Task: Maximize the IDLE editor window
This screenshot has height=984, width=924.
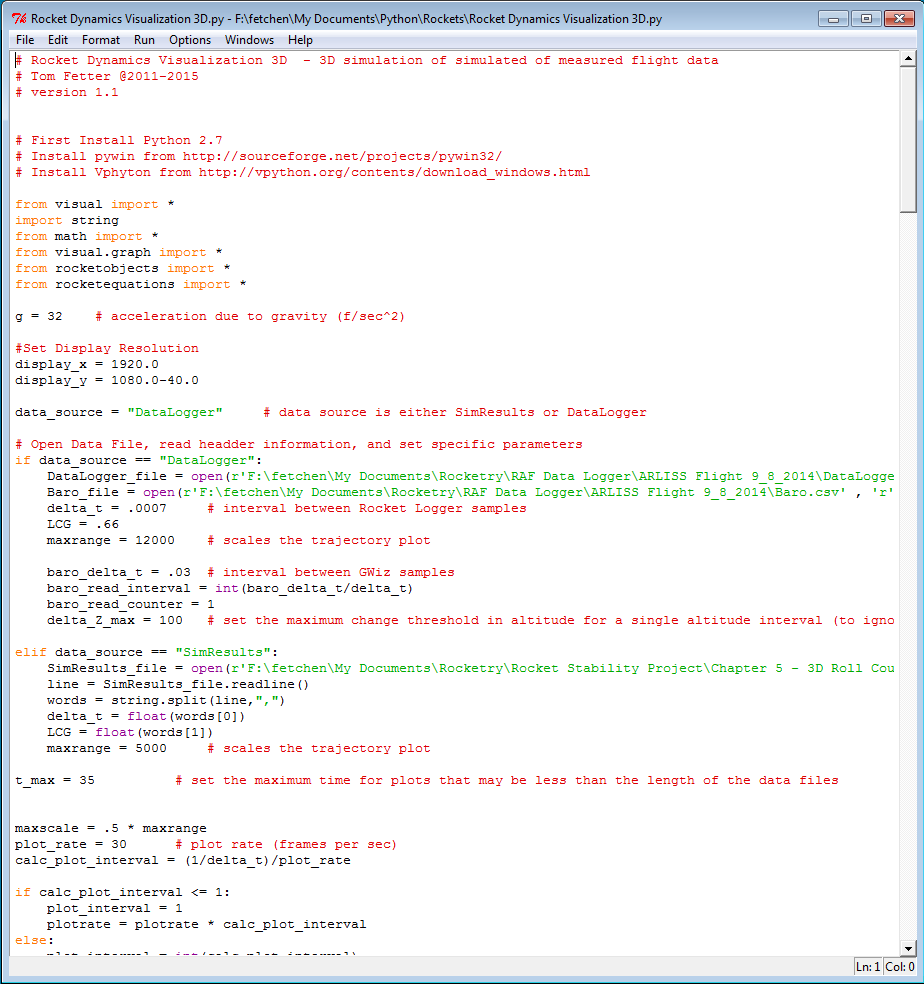Action: pos(864,18)
